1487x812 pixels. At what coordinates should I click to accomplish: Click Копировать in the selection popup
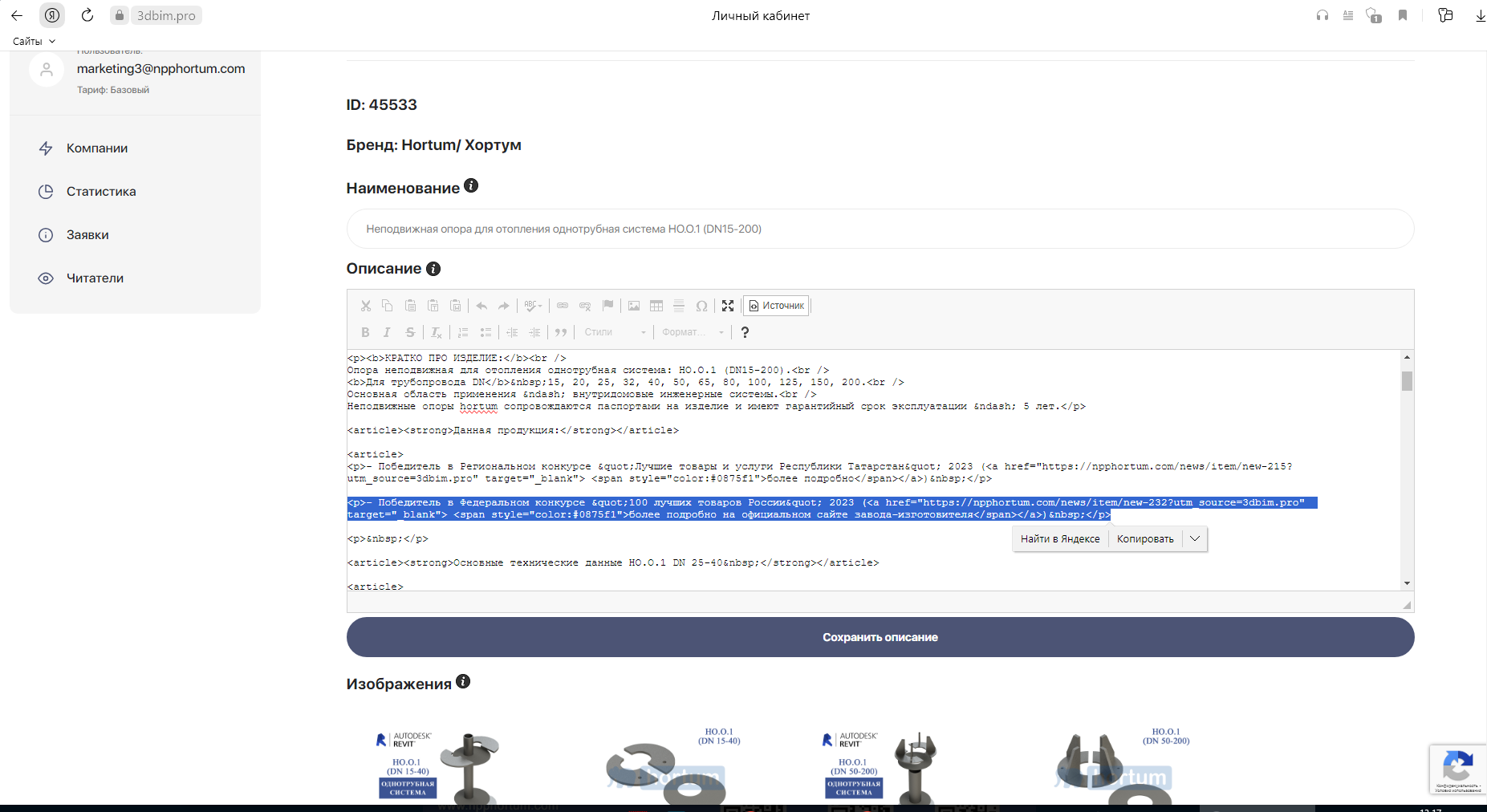pyautogui.click(x=1145, y=539)
